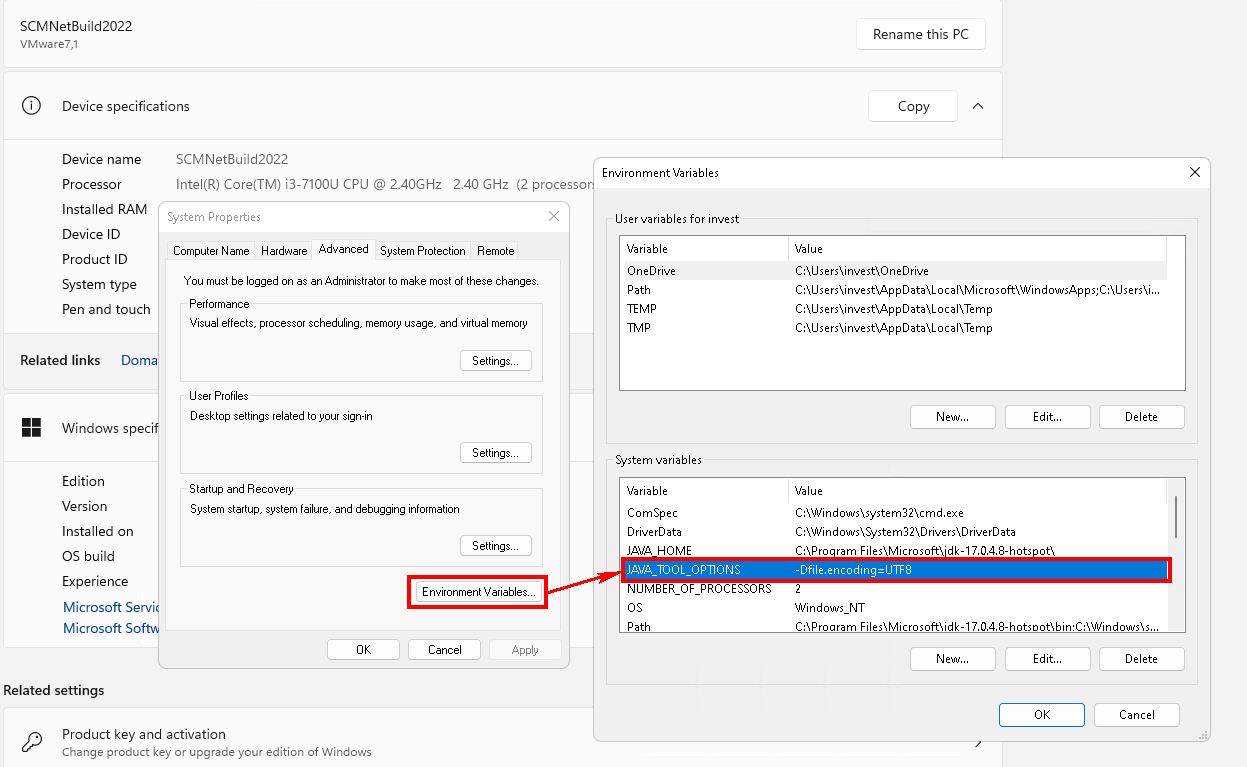Collapse the Device specifications section
This screenshot has height=767, width=1247.
[977, 105]
